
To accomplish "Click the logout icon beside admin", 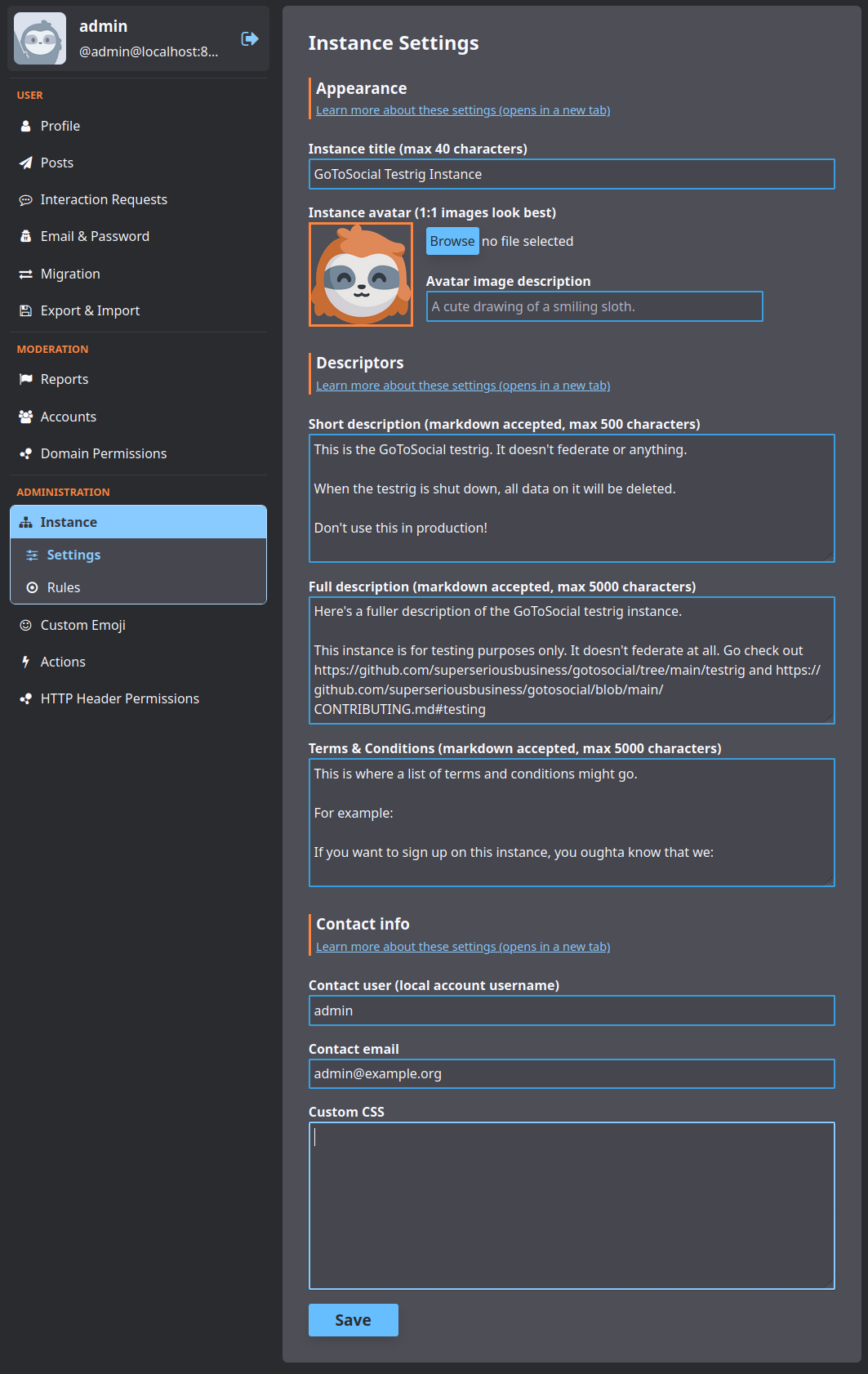I will pos(250,39).
